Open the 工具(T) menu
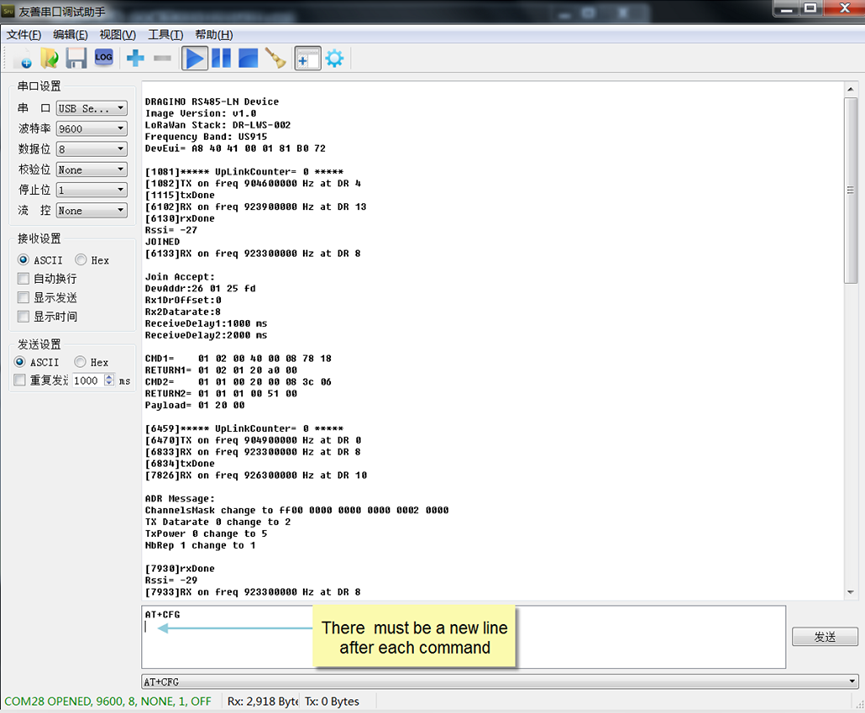Image resolution: width=865 pixels, height=713 pixels. coord(165,35)
